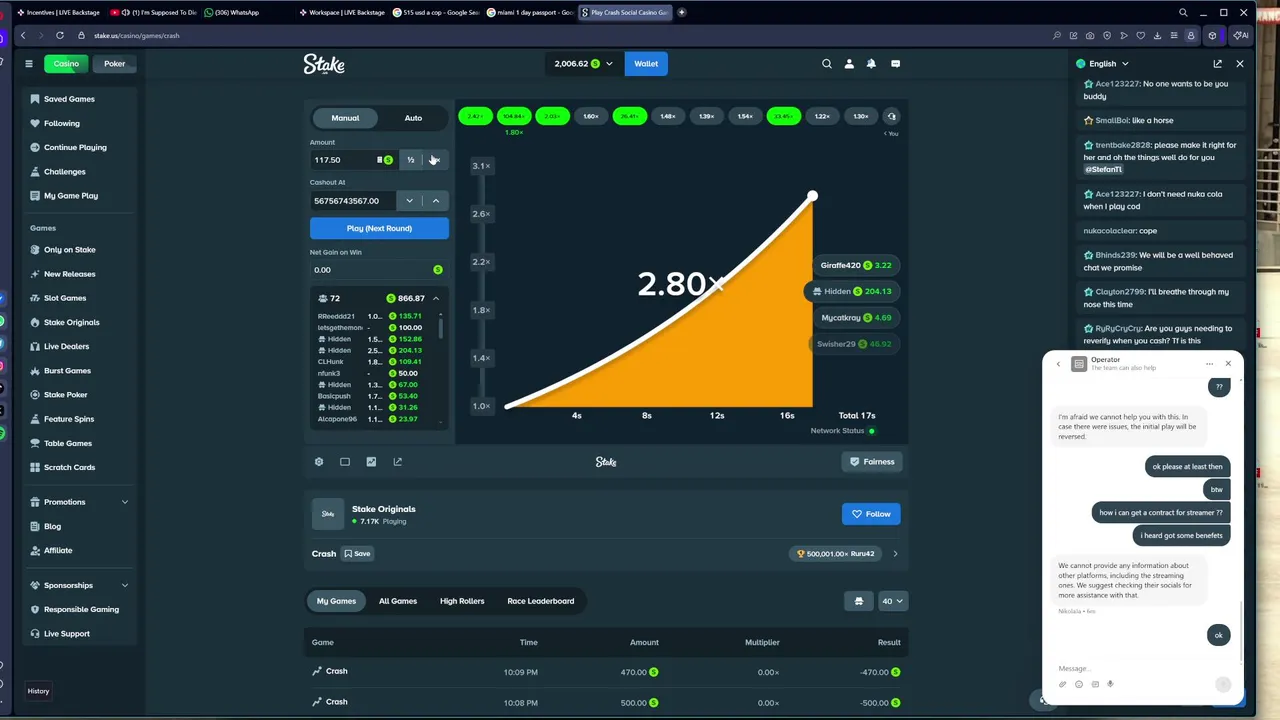The width and height of the screenshot is (1280, 720).
Task: Reload the page in the browser
Action: 60,35
